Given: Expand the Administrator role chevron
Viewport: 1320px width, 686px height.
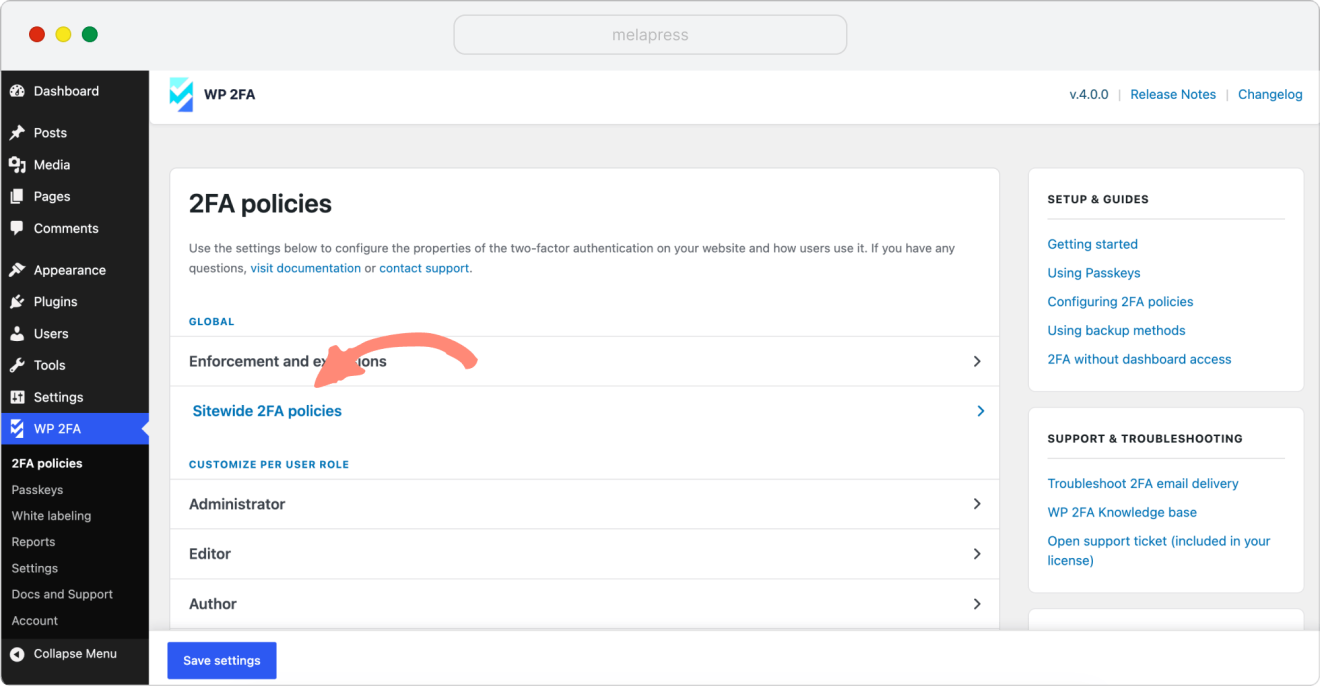Looking at the screenshot, I should click(x=977, y=504).
